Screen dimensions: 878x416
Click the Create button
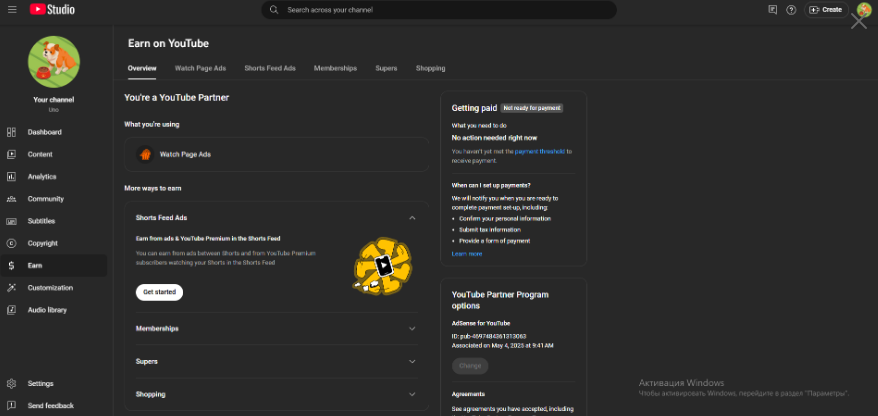click(x=826, y=10)
